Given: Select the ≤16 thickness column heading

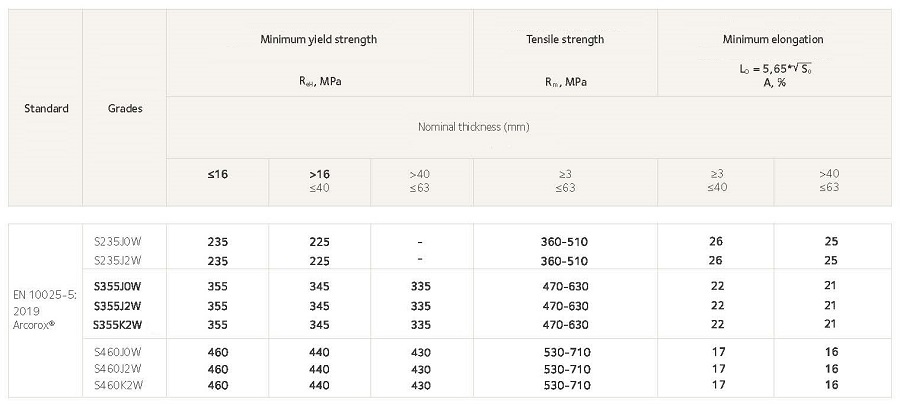Looking at the screenshot, I should (218, 174).
